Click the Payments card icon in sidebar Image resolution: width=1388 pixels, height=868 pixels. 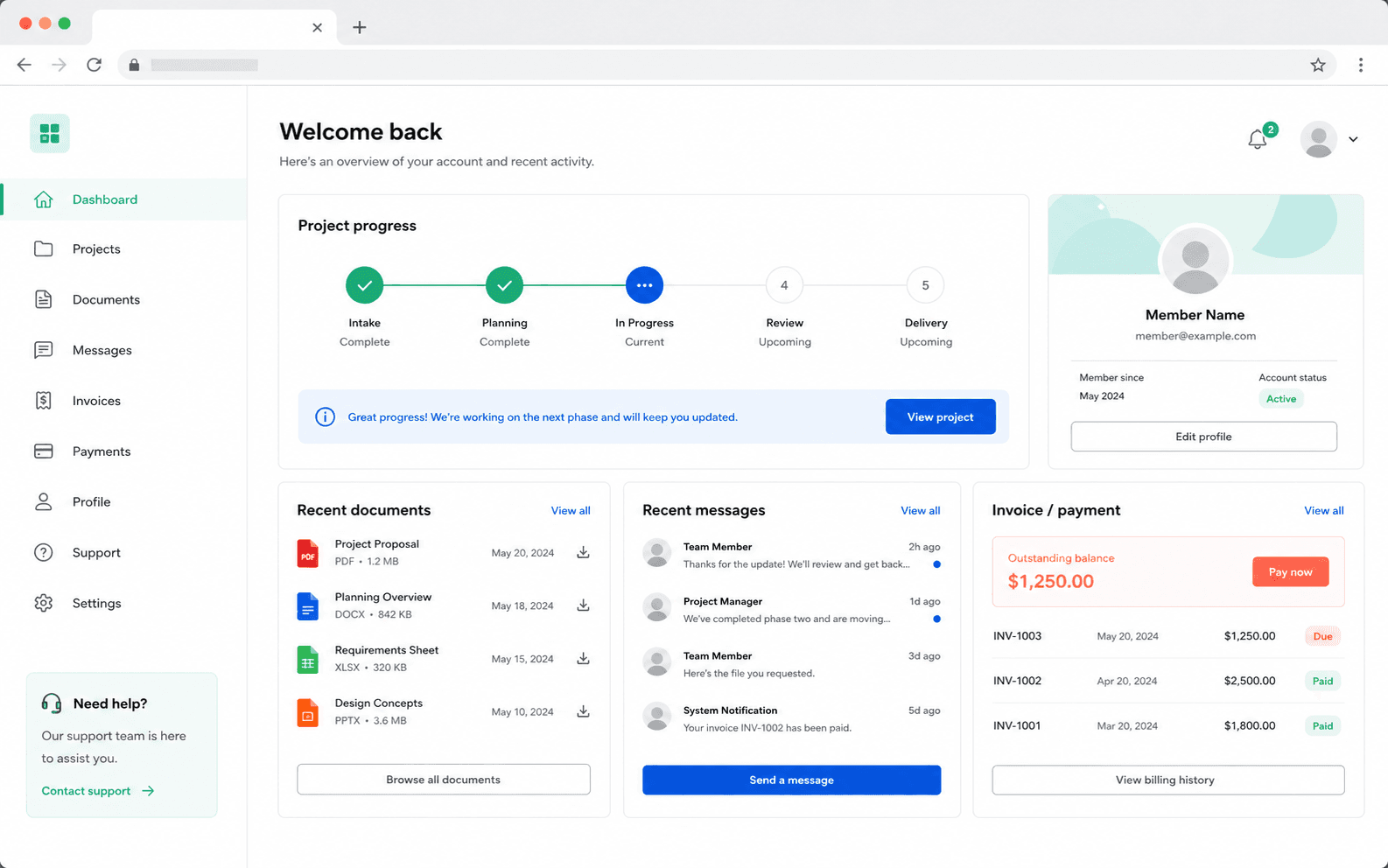coord(43,451)
